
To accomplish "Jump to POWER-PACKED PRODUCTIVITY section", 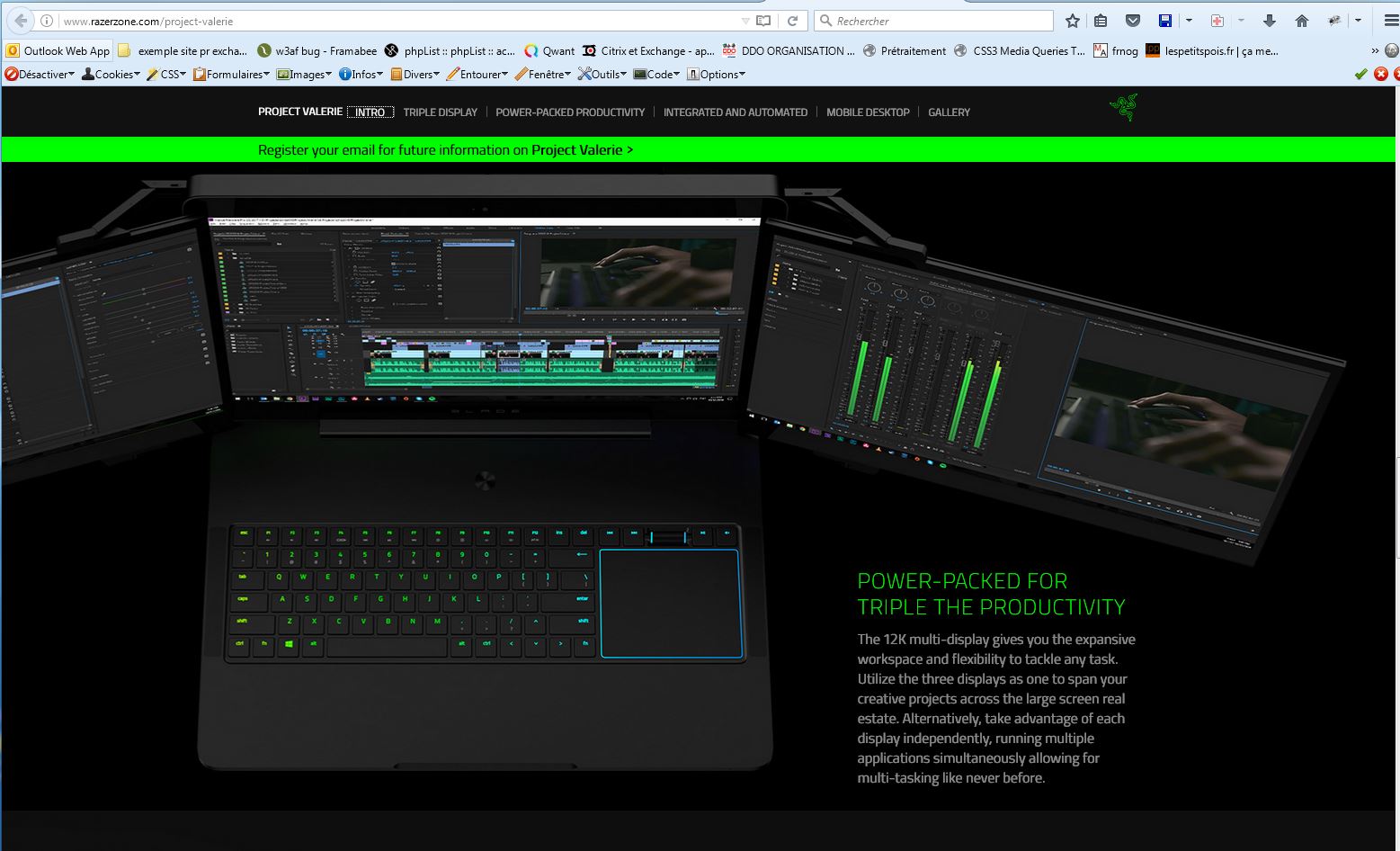I will click(570, 112).
